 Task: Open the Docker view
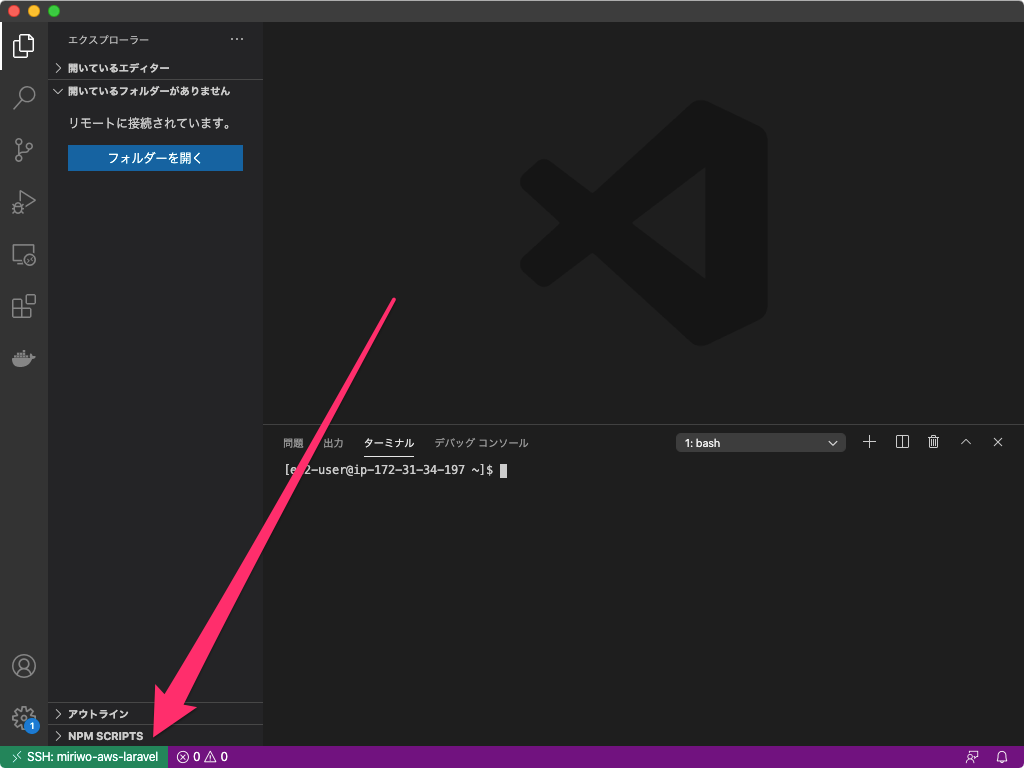22,358
